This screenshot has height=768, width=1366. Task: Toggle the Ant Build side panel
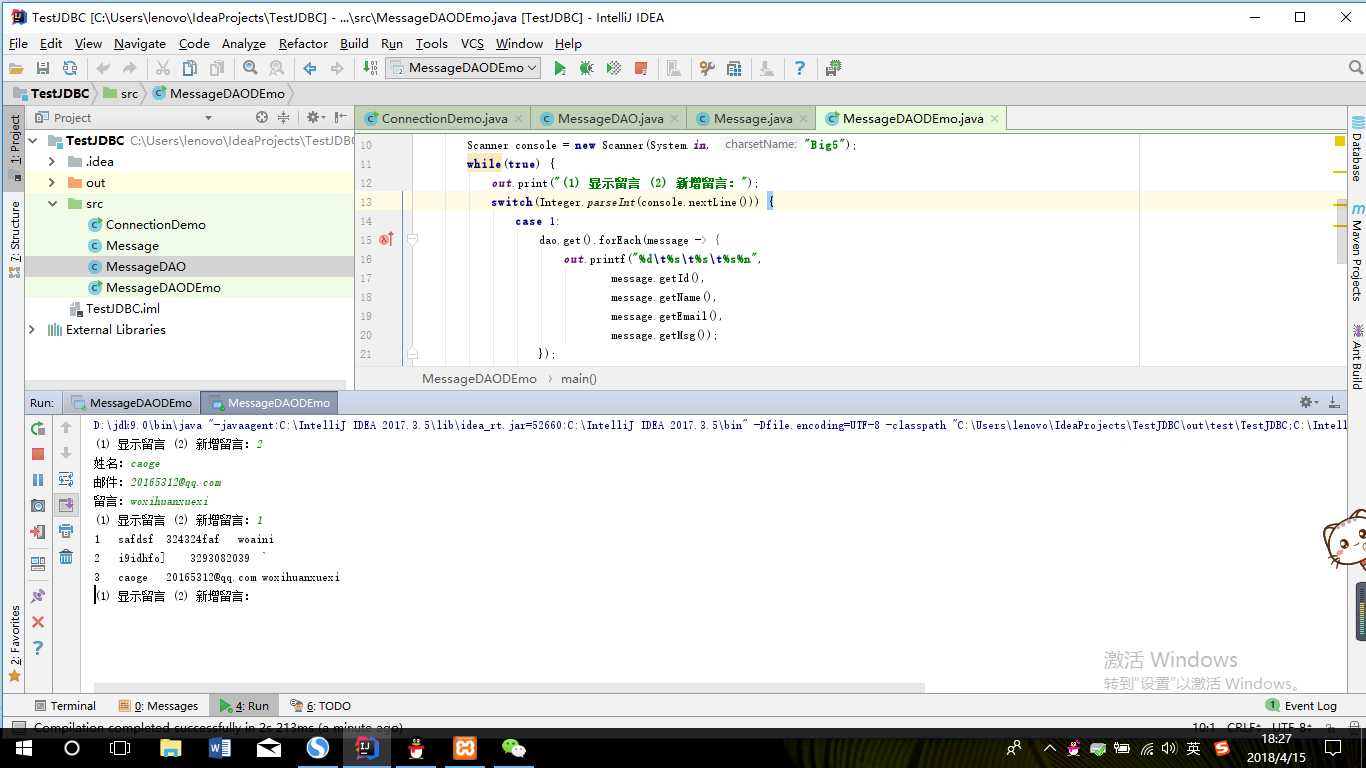click(x=1357, y=358)
